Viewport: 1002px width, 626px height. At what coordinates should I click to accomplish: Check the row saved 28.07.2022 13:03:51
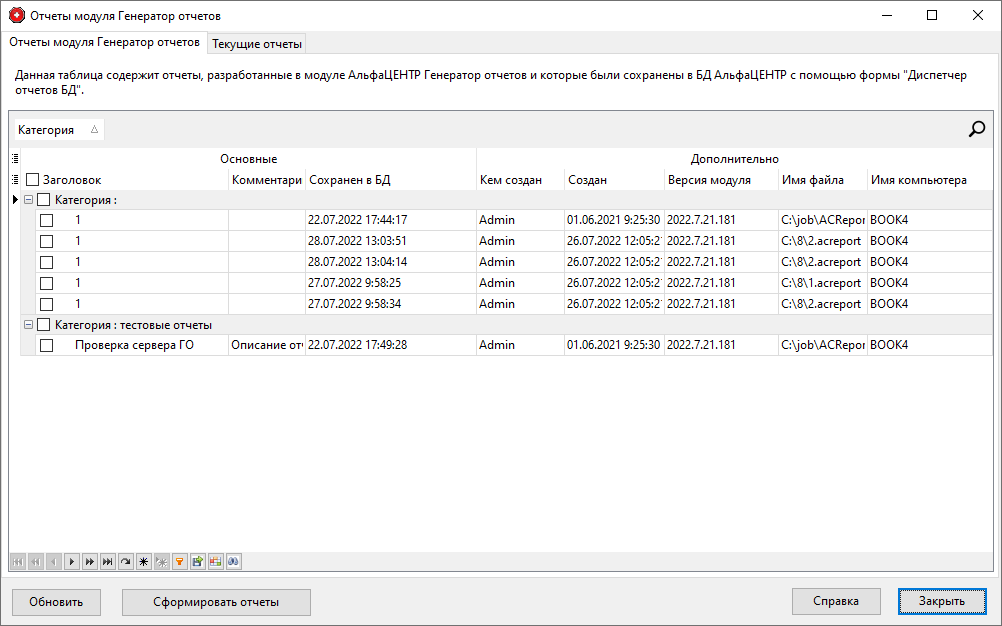click(x=47, y=241)
